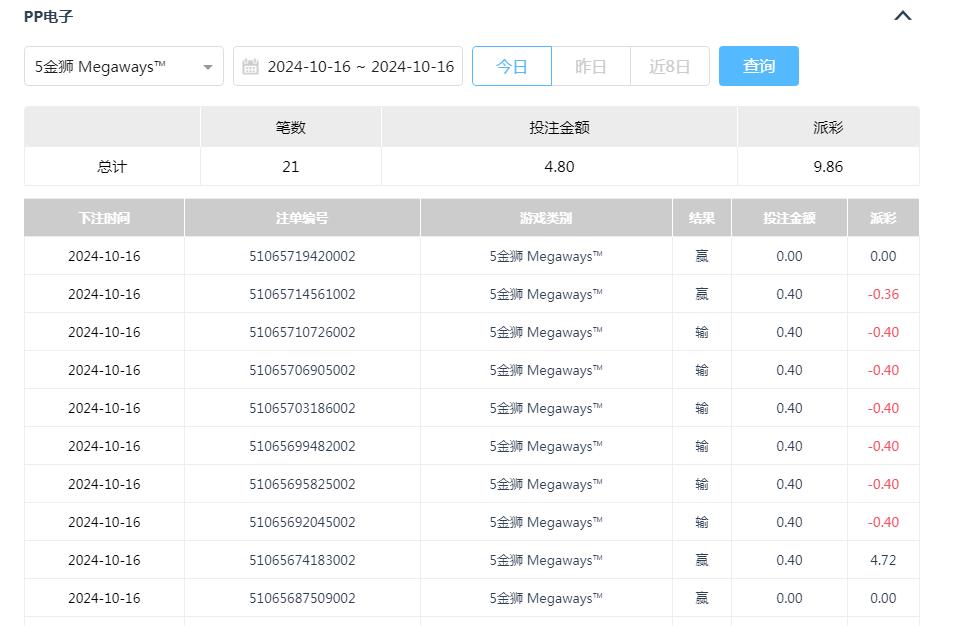Click the -0.36 payout value

point(882,294)
